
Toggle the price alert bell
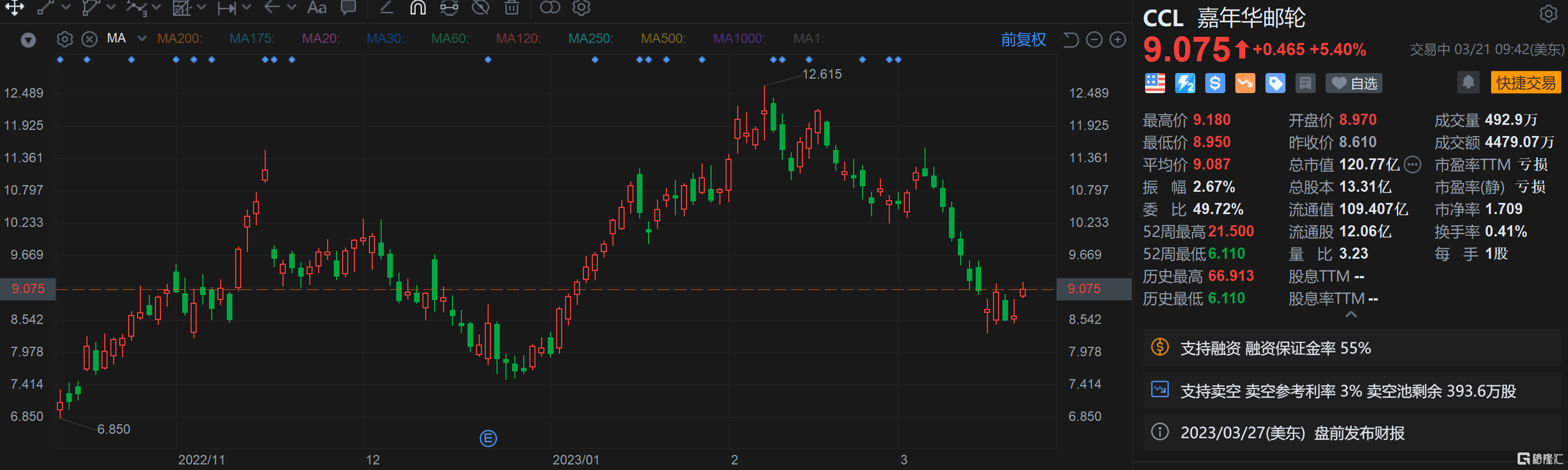coord(1468,82)
